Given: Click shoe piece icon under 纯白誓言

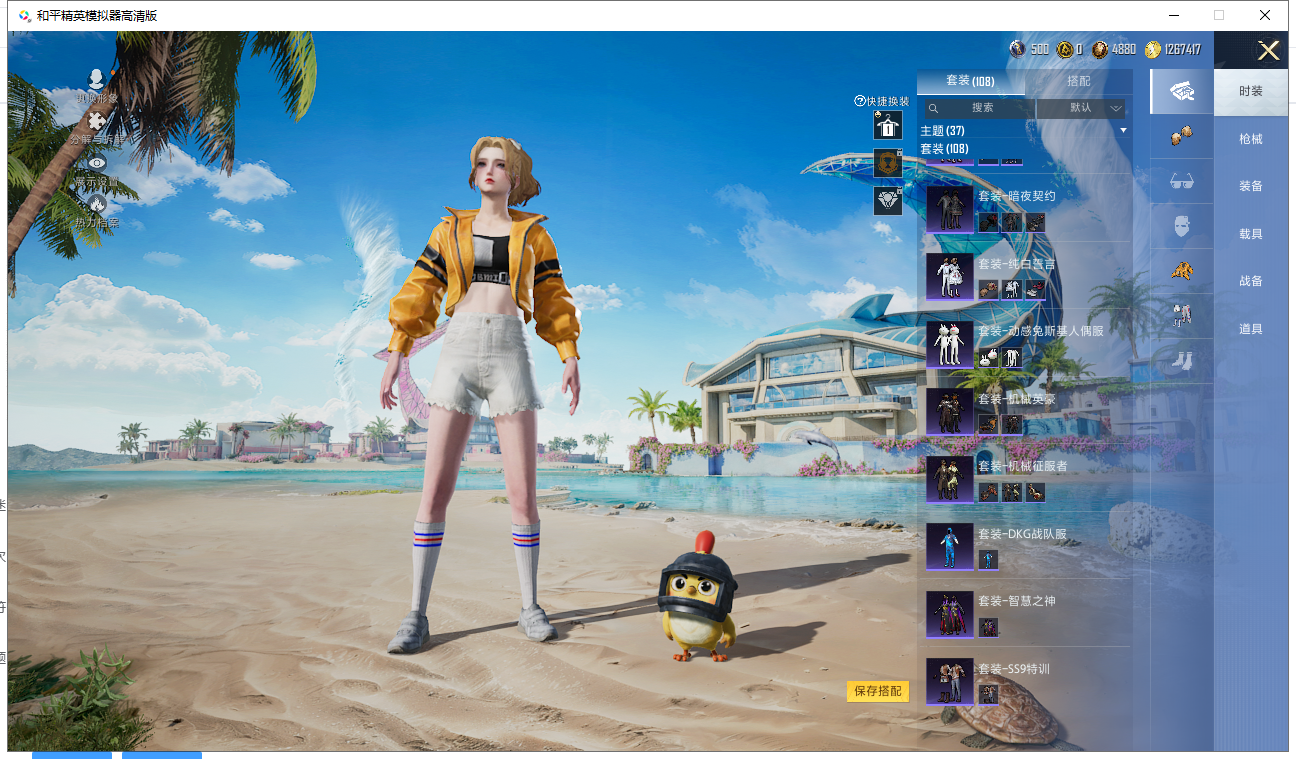Looking at the screenshot, I should coord(1035,290).
